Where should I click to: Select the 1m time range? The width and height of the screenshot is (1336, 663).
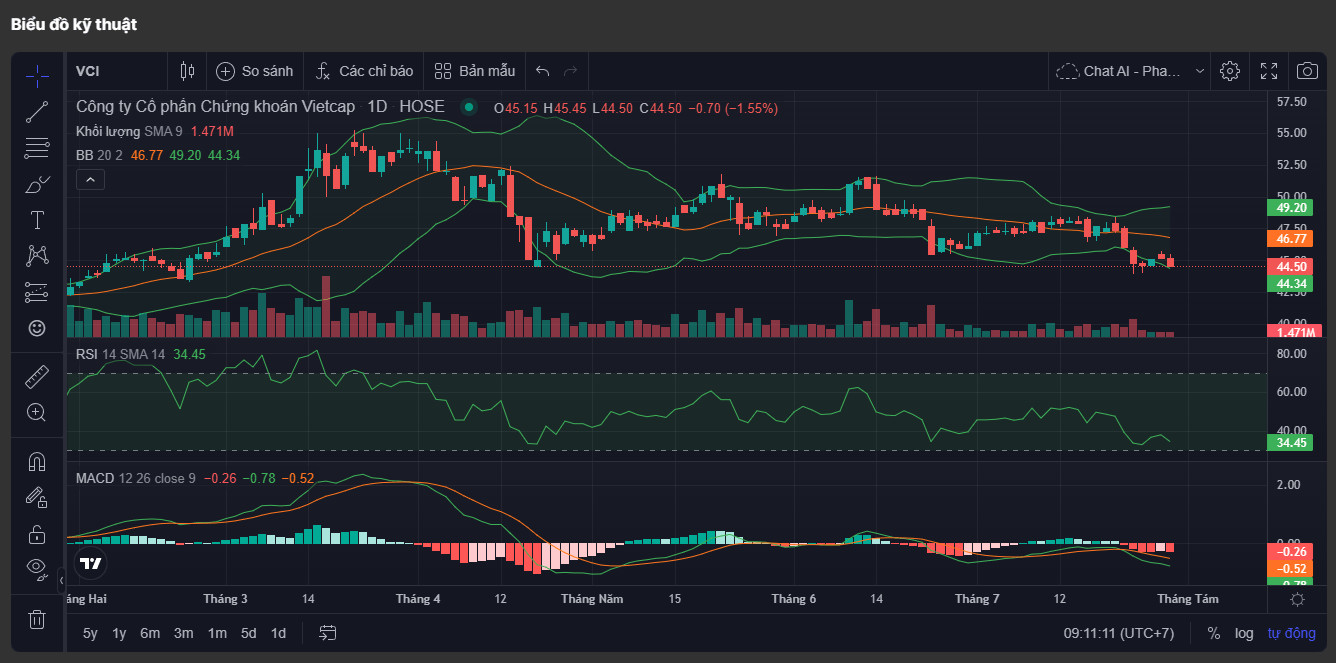point(217,633)
